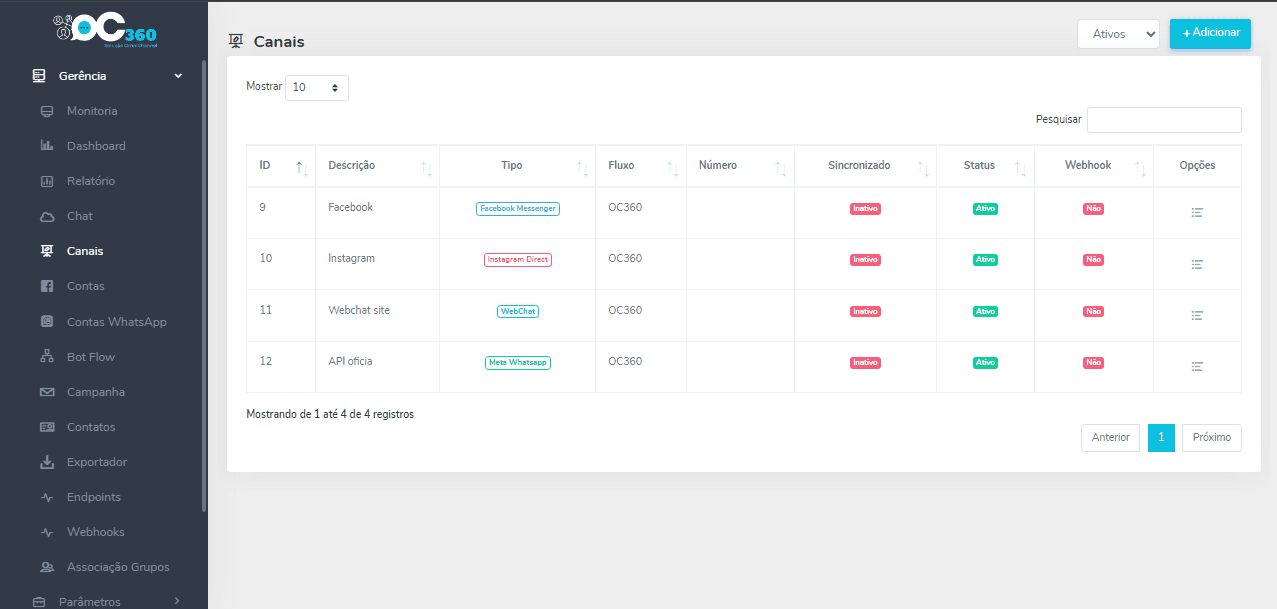The image size is (1277, 609).
Task: Click the Dashboard bar chart icon
Action: click(x=47, y=146)
